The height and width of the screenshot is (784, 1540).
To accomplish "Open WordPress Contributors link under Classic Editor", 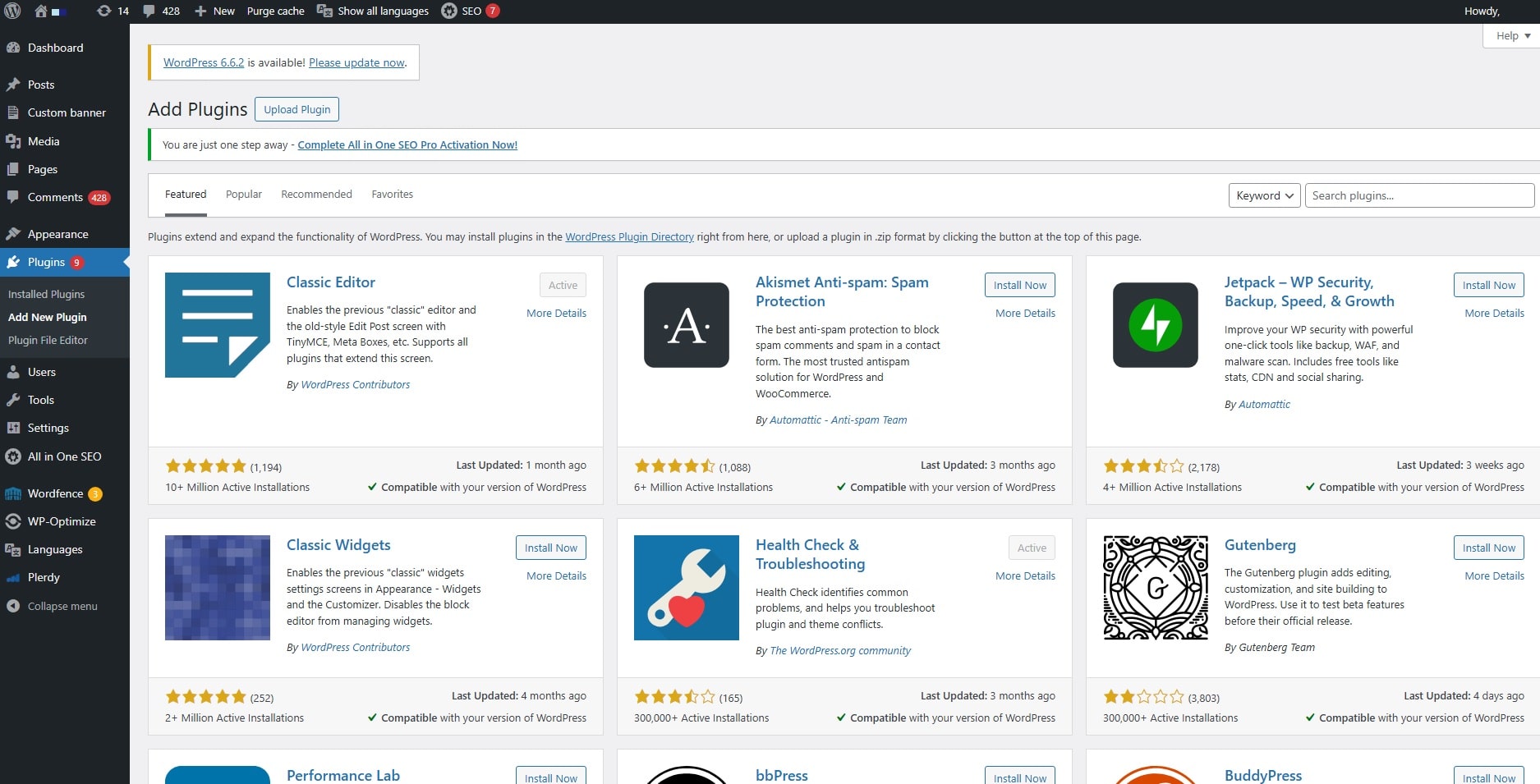I will (x=355, y=384).
